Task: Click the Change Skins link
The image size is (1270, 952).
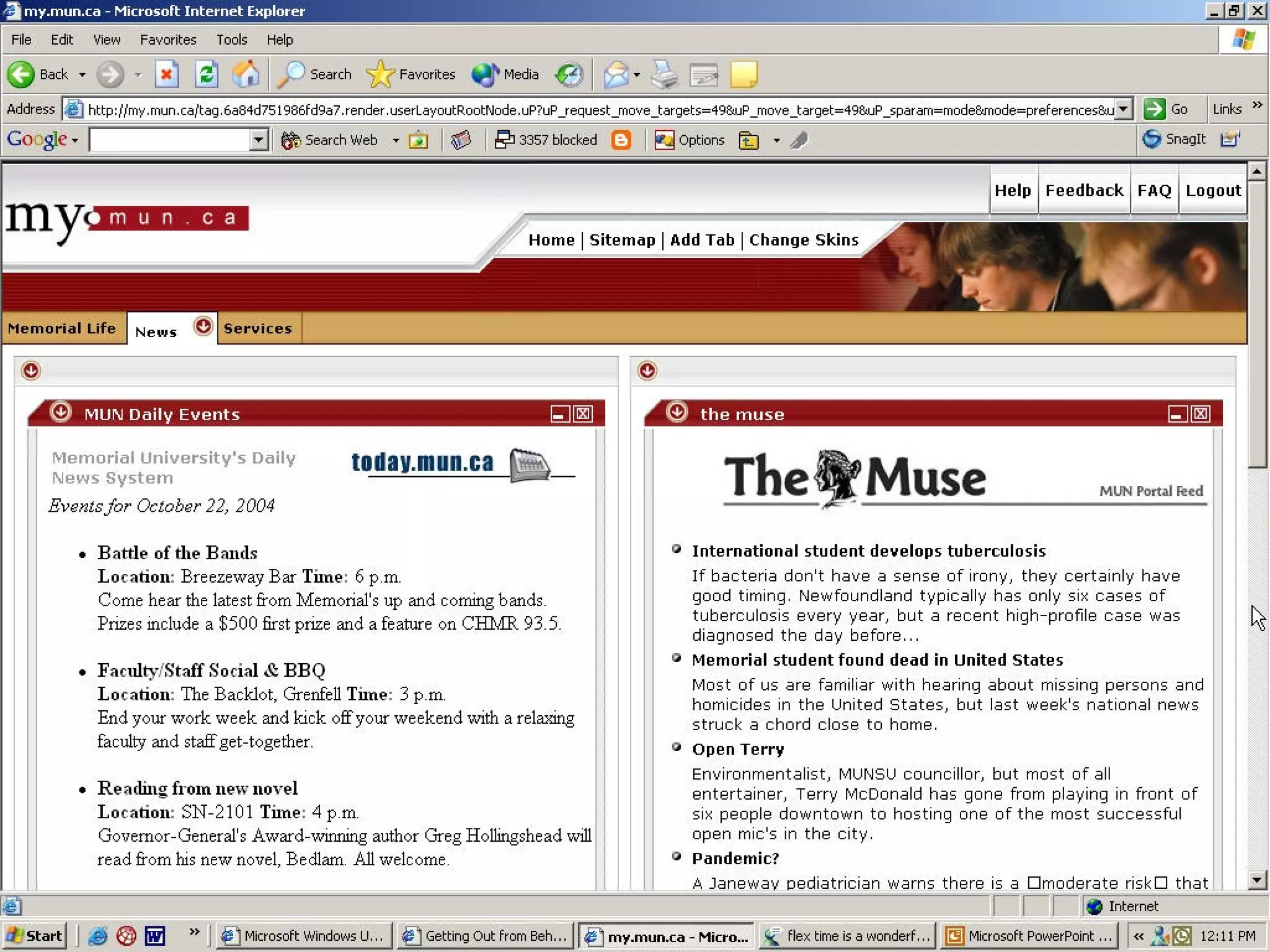Action: click(x=804, y=240)
